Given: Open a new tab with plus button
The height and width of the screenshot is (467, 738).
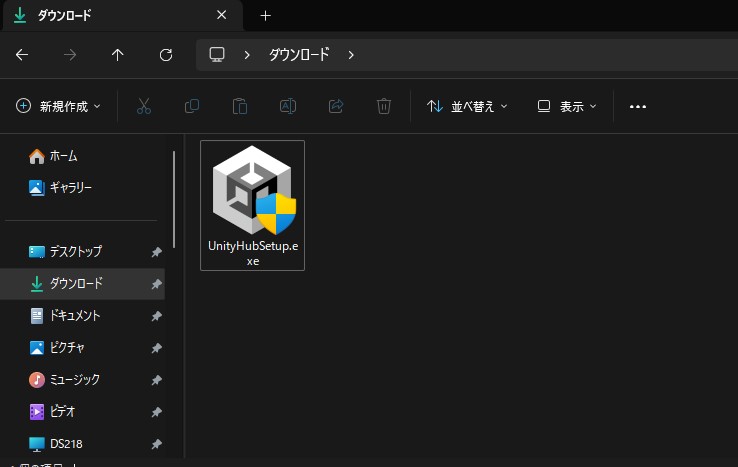Looking at the screenshot, I should [265, 16].
